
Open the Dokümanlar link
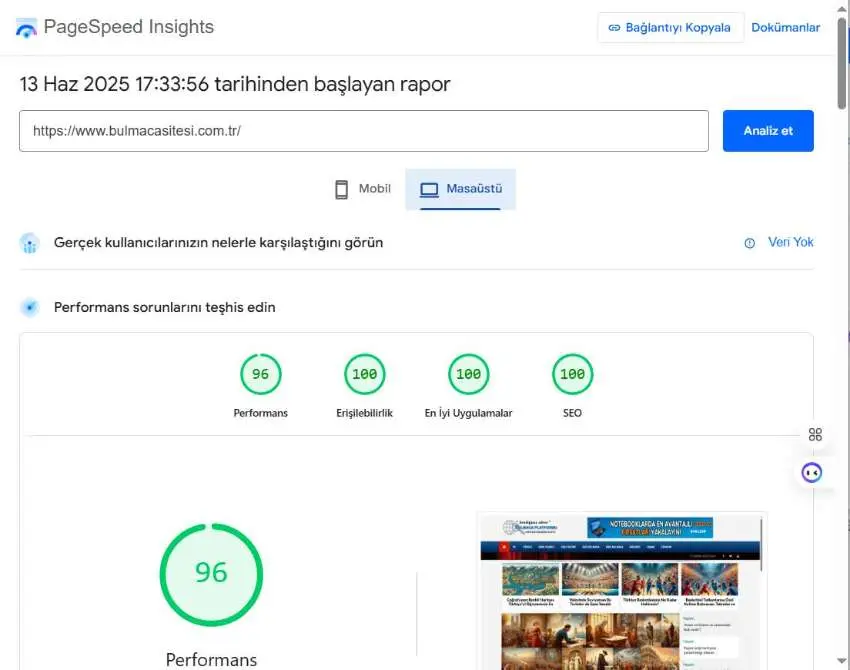click(x=786, y=27)
